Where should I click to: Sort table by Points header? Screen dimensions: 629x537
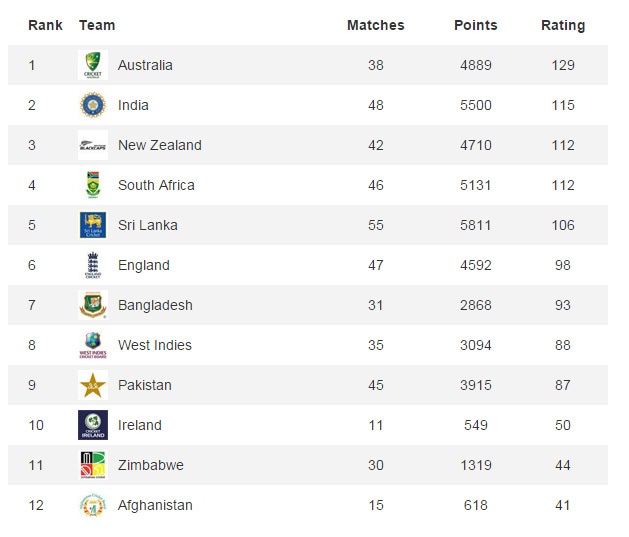pos(475,25)
